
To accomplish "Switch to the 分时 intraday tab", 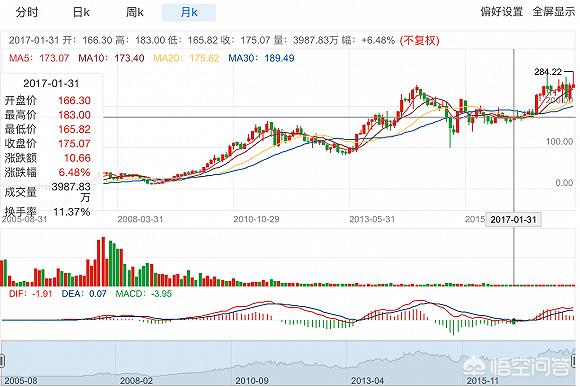I will coord(27,12).
